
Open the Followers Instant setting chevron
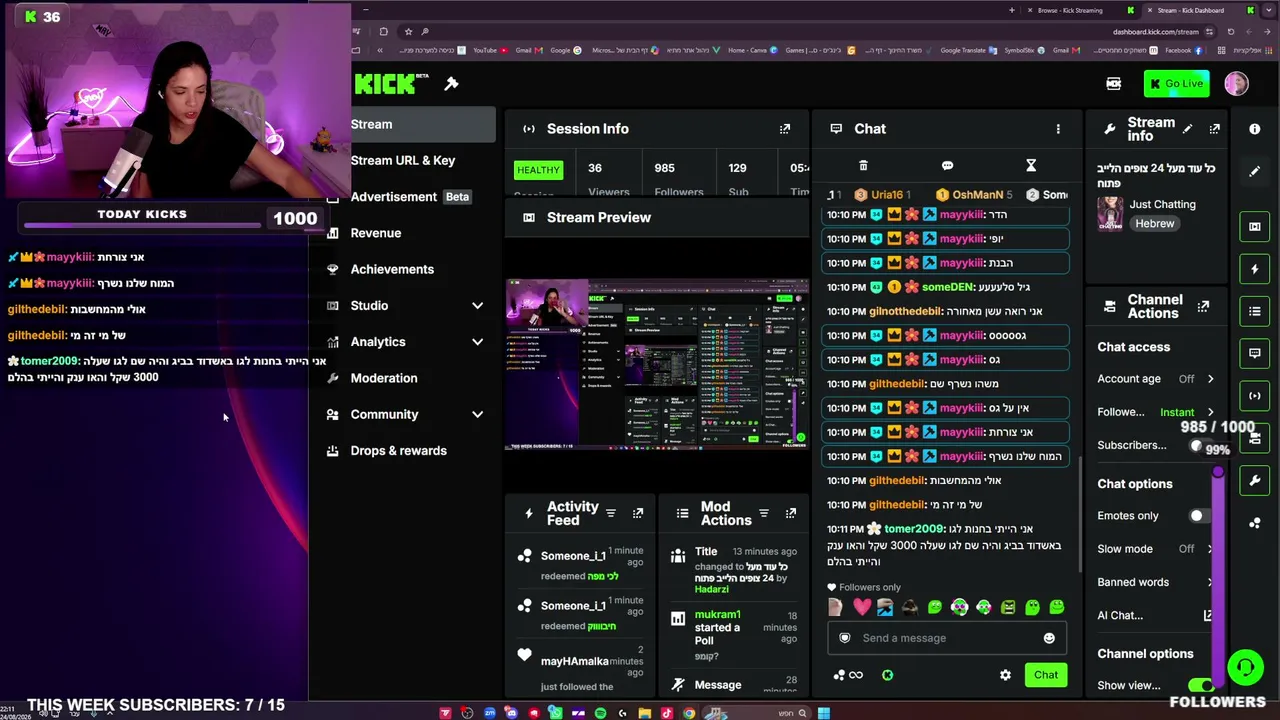[x=1210, y=412]
